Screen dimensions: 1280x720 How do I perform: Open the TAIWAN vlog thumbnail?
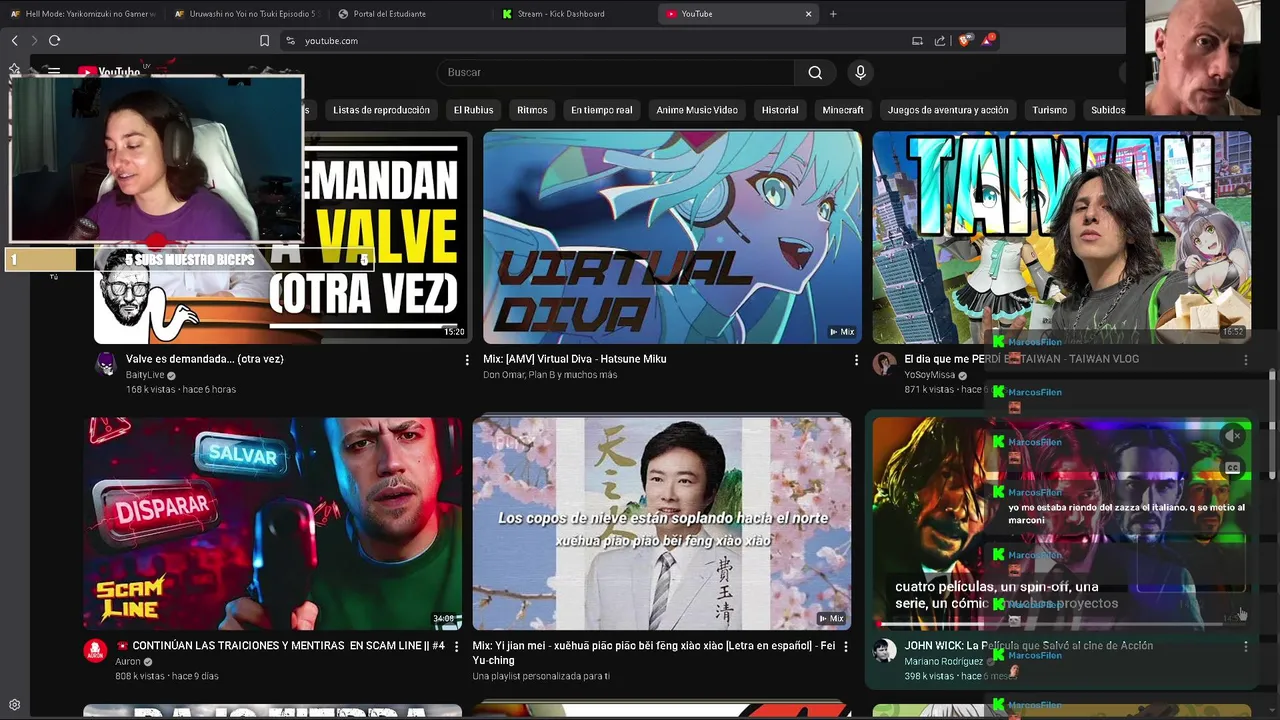pos(1062,238)
